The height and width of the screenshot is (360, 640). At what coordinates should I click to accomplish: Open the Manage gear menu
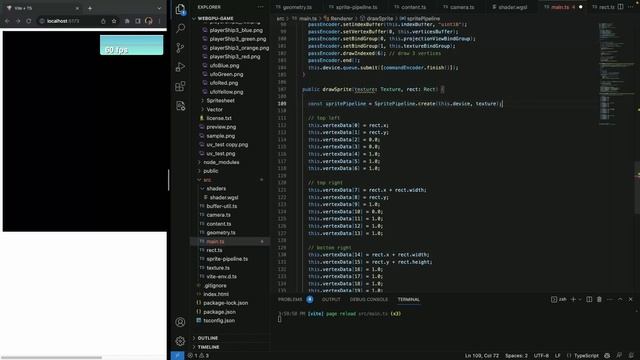point(180,341)
